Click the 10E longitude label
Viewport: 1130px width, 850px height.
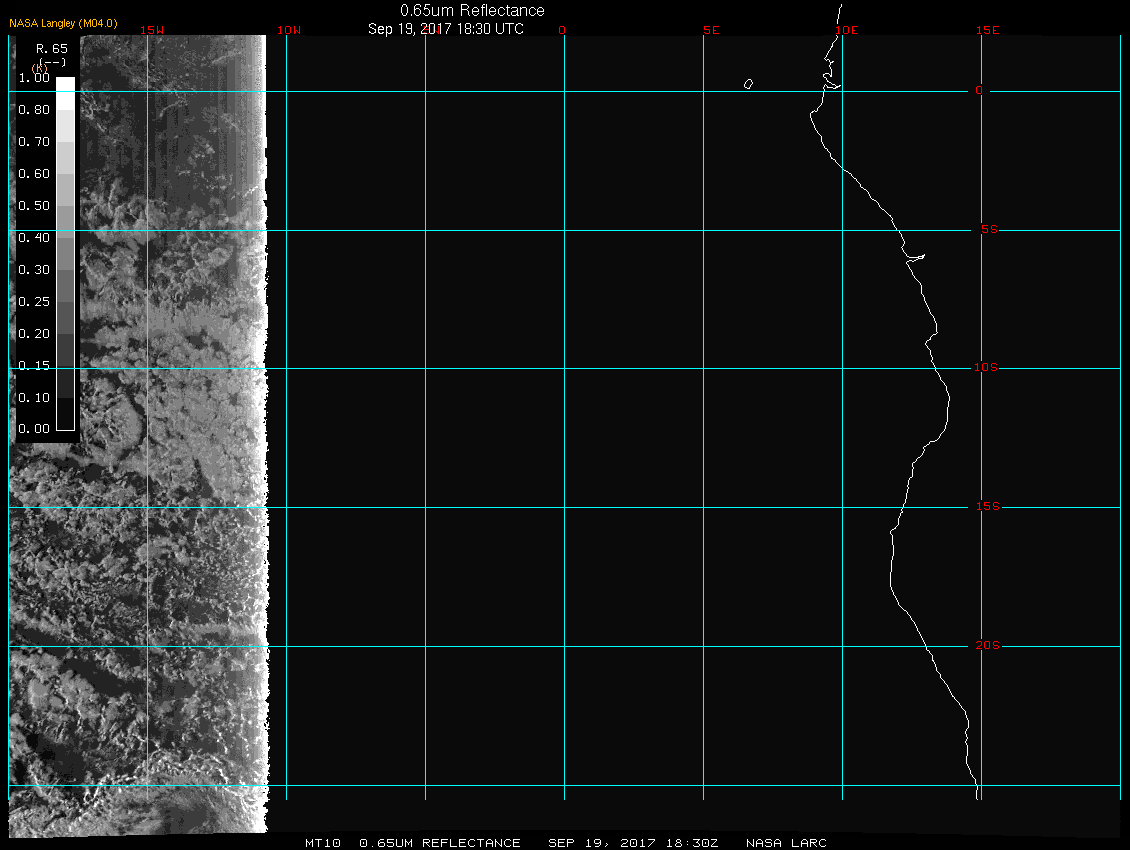point(847,30)
